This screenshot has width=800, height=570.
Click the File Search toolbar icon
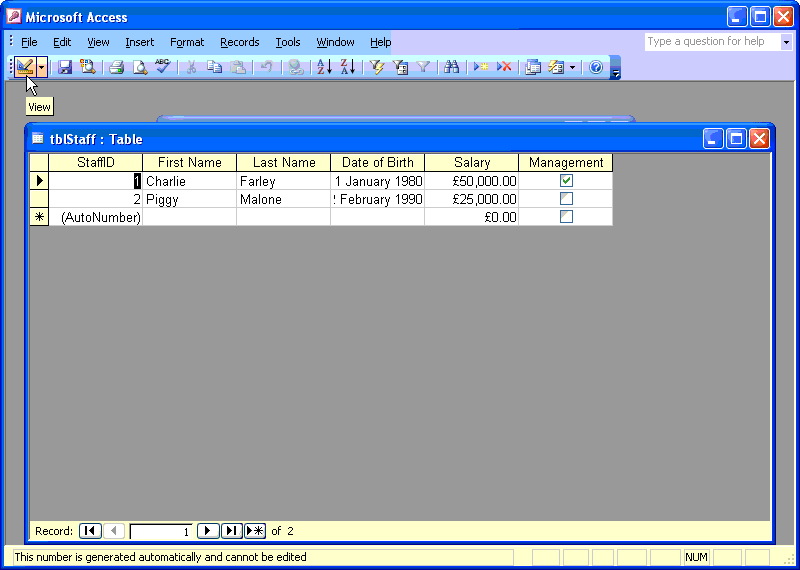coord(88,67)
